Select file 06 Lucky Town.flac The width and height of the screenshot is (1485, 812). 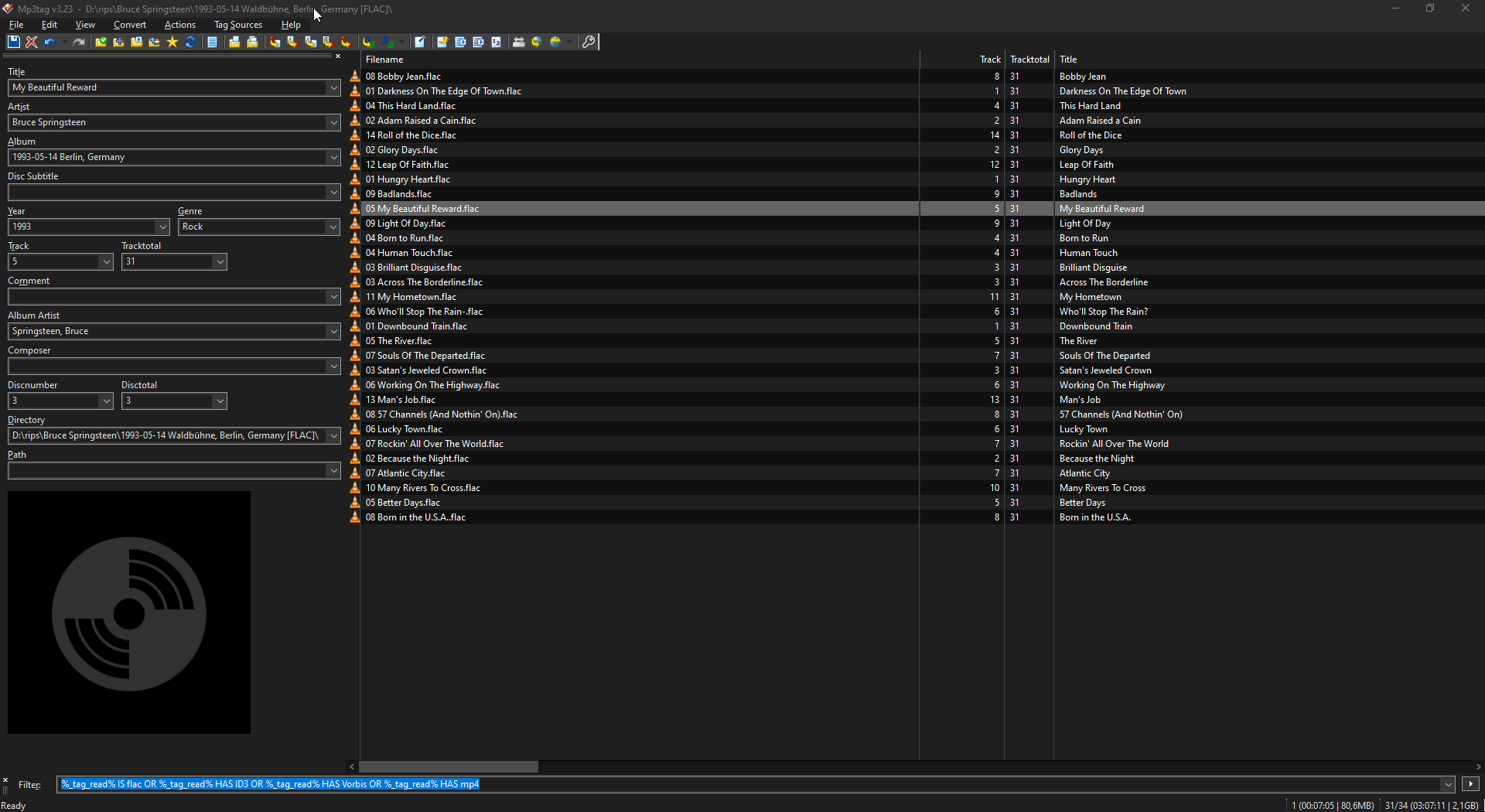tap(404, 429)
